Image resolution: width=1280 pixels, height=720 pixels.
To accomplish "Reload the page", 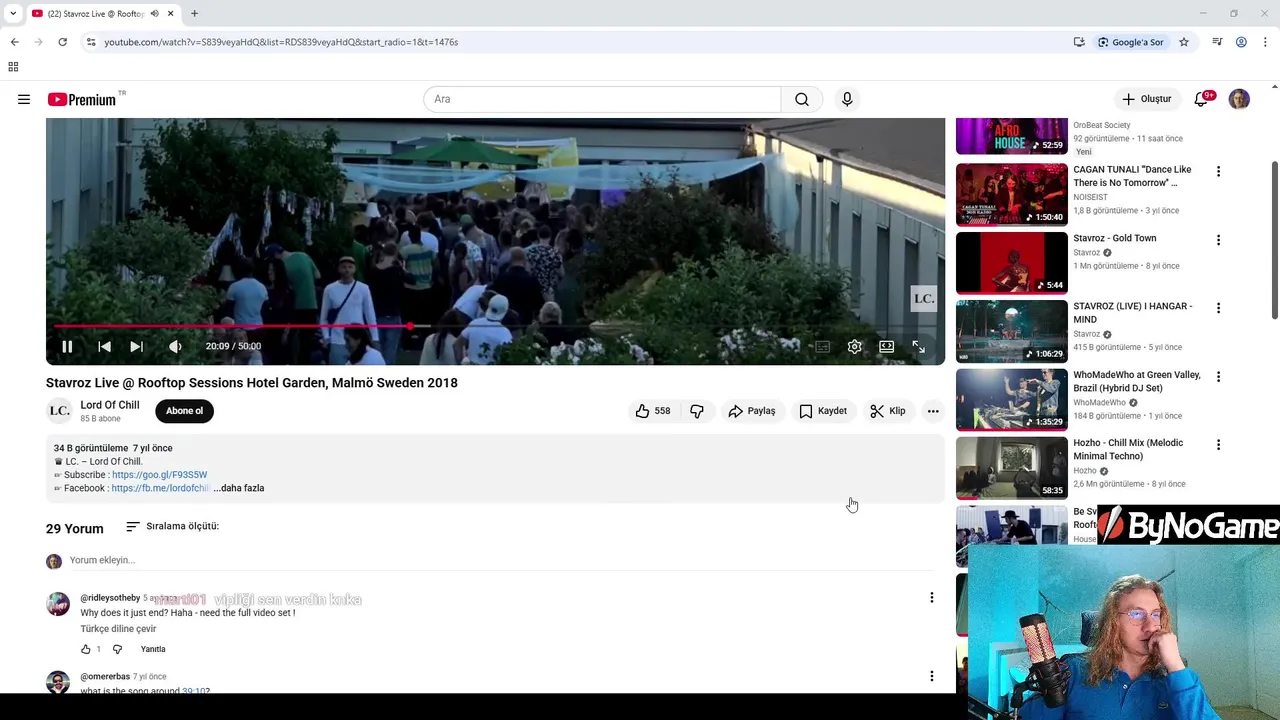I will pyautogui.click(x=62, y=42).
